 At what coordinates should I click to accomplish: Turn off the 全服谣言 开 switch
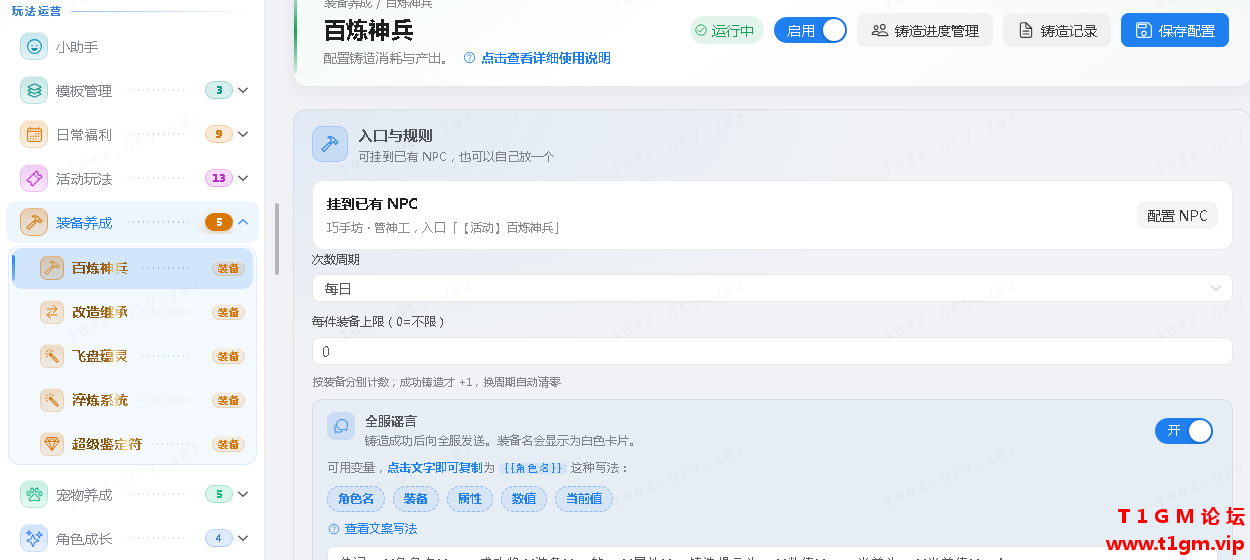(1184, 430)
